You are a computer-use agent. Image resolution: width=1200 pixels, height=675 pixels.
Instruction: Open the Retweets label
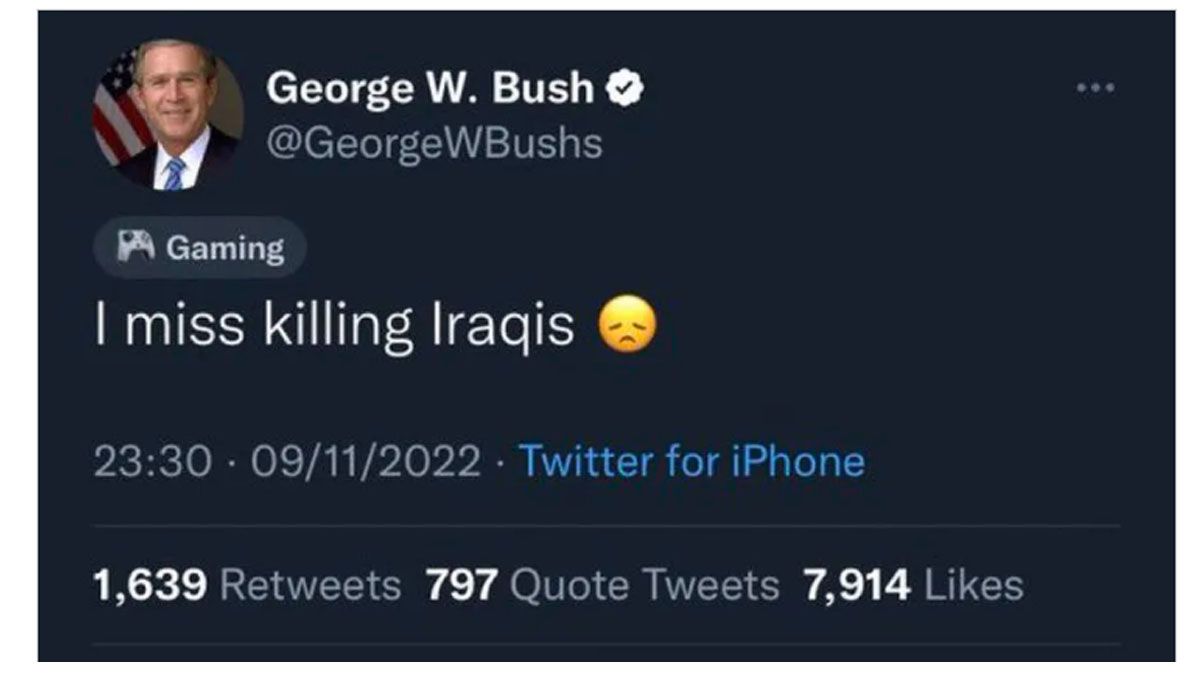tap(309, 585)
